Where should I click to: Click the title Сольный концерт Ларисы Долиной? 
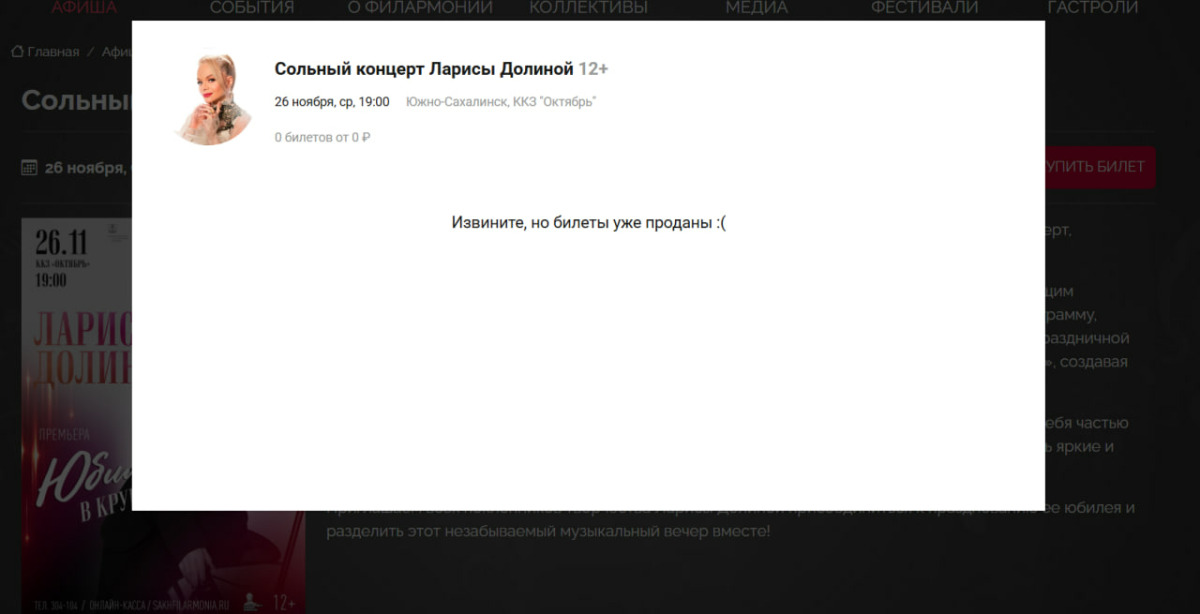click(x=424, y=69)
